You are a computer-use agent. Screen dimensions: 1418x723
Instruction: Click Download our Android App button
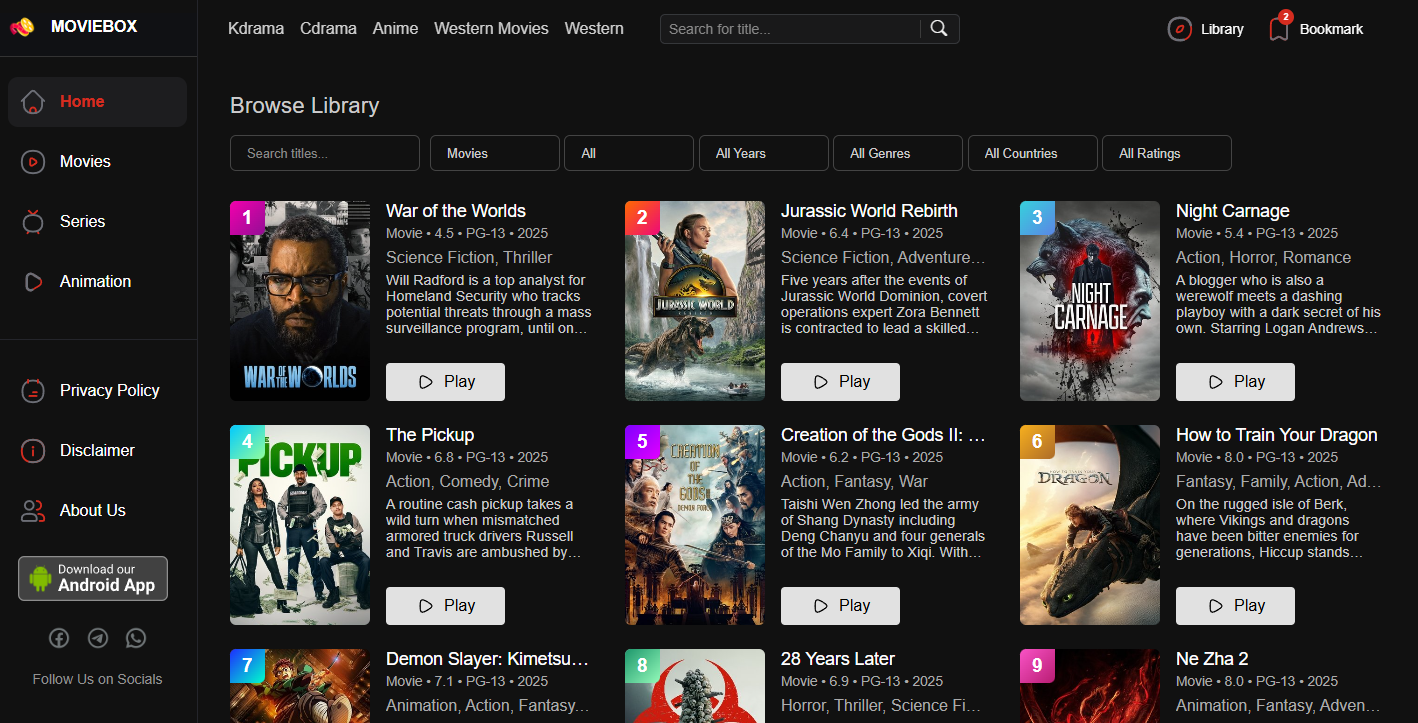click(x=93, y=578)
